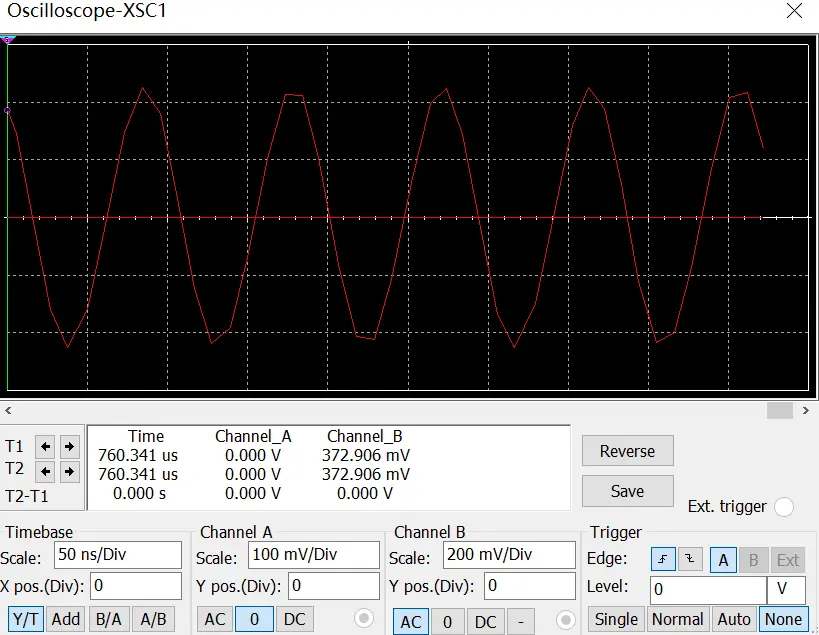Move cursor T1 left with arrow
The height and width of the screenshot is (635, 819).
(45, 446)
